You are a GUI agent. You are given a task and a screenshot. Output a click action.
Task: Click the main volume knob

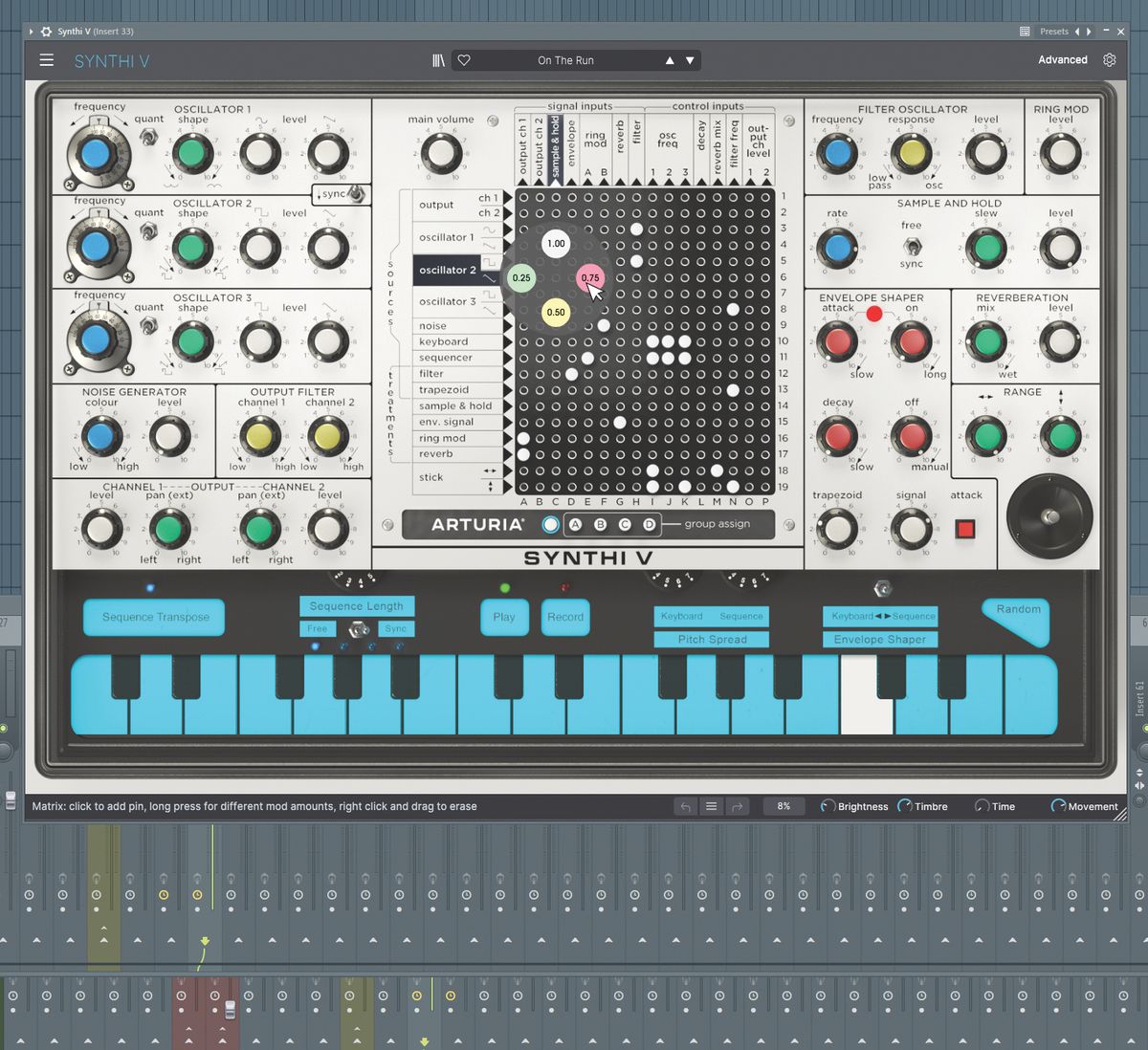[x=441, y=152]
